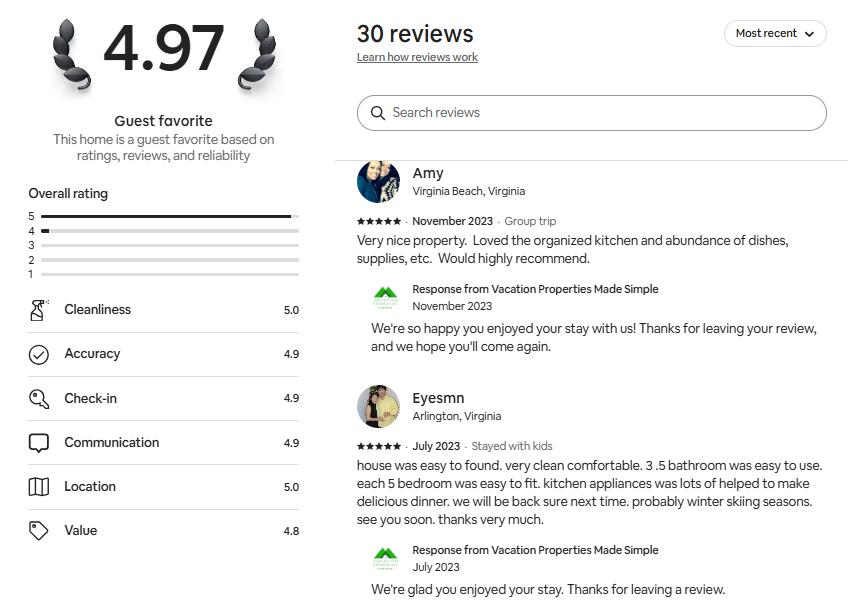Click Amy's profile photo
The image size is (849, 615).
[378, 182]
